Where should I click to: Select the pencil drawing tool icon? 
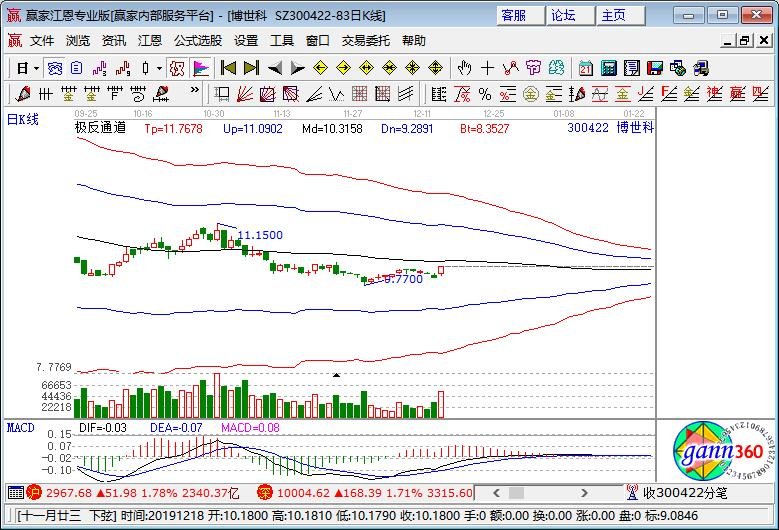pos(23,94)
